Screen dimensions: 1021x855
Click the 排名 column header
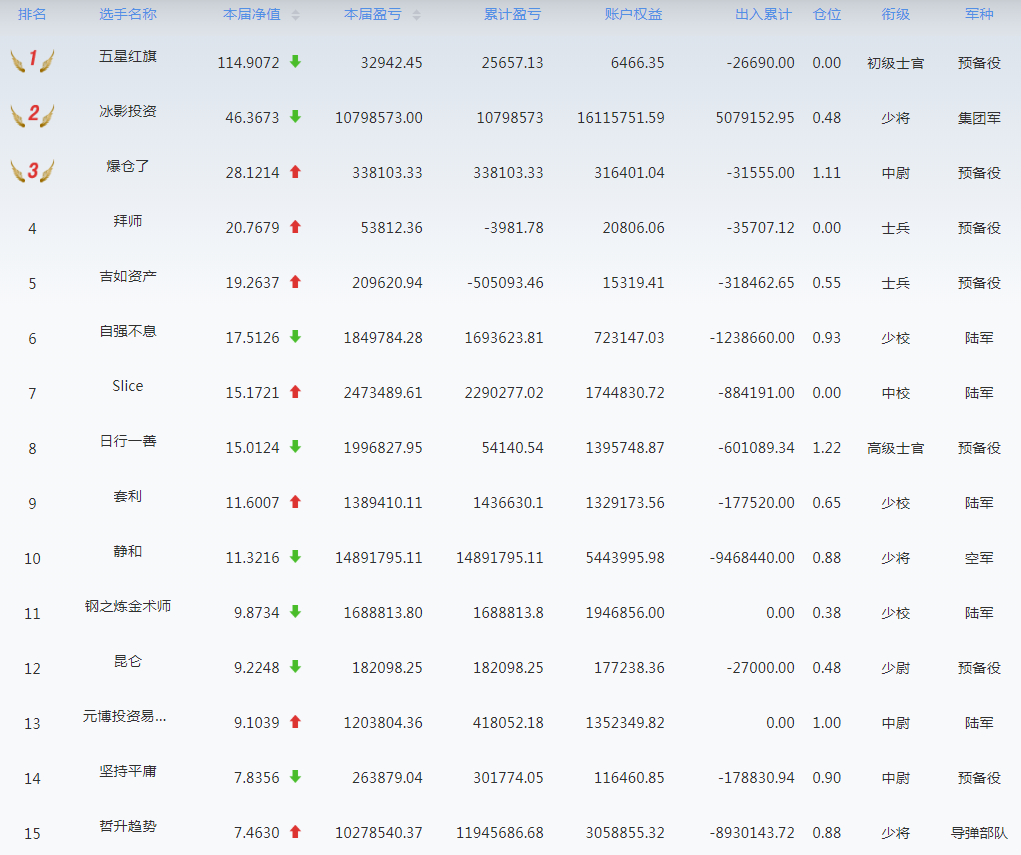[32, 14]
